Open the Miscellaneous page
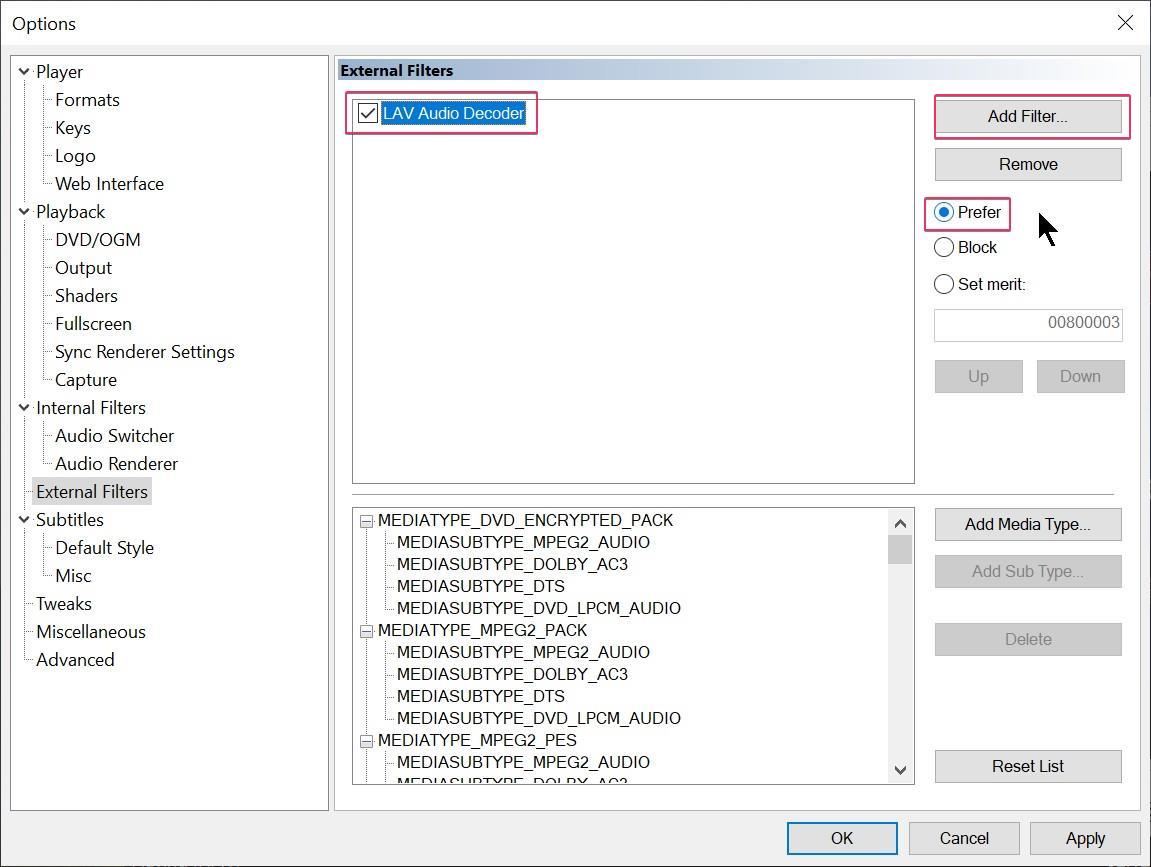The width and height of the screenshot is (1151, 867). (91, 631)
